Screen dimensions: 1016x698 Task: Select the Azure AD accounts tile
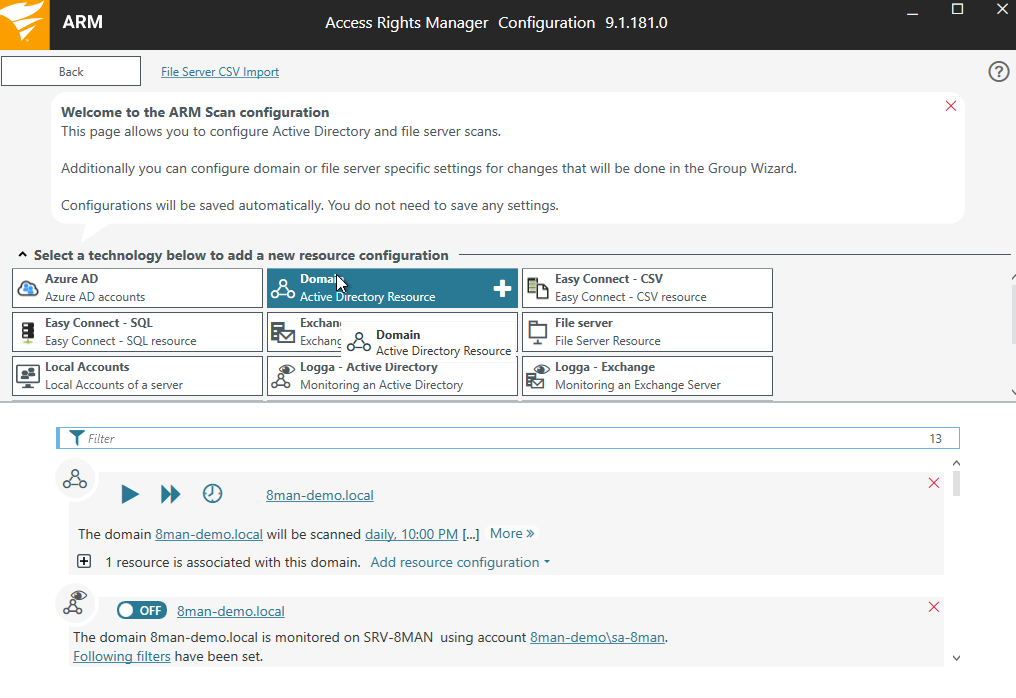(137, 288)
